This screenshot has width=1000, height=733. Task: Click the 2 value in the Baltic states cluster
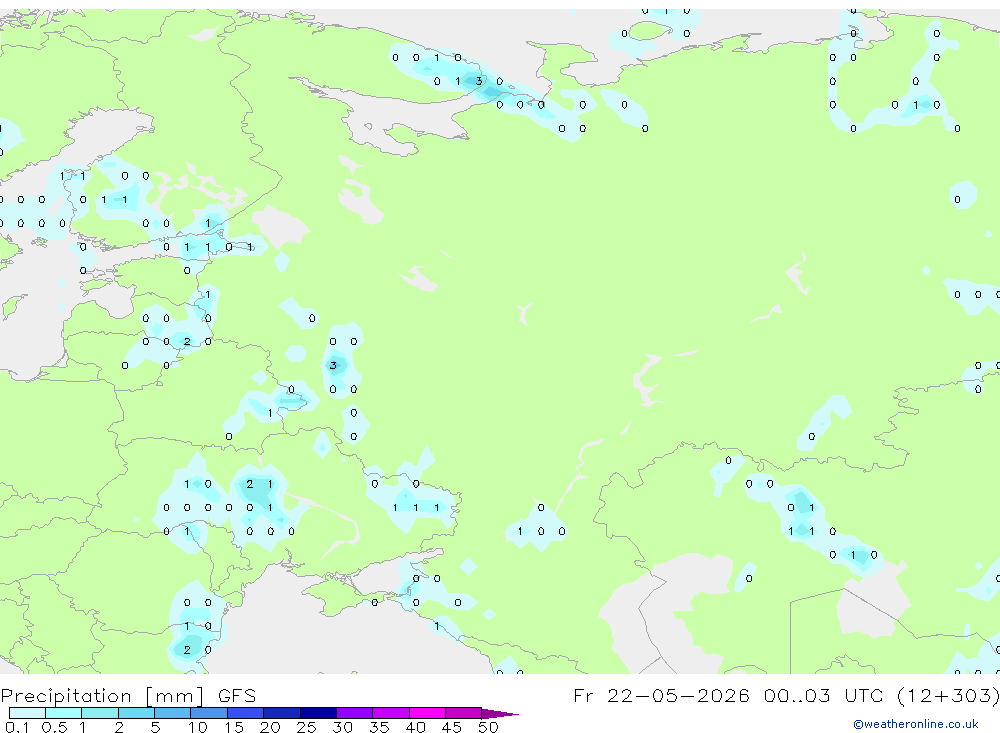click(187, 342)
